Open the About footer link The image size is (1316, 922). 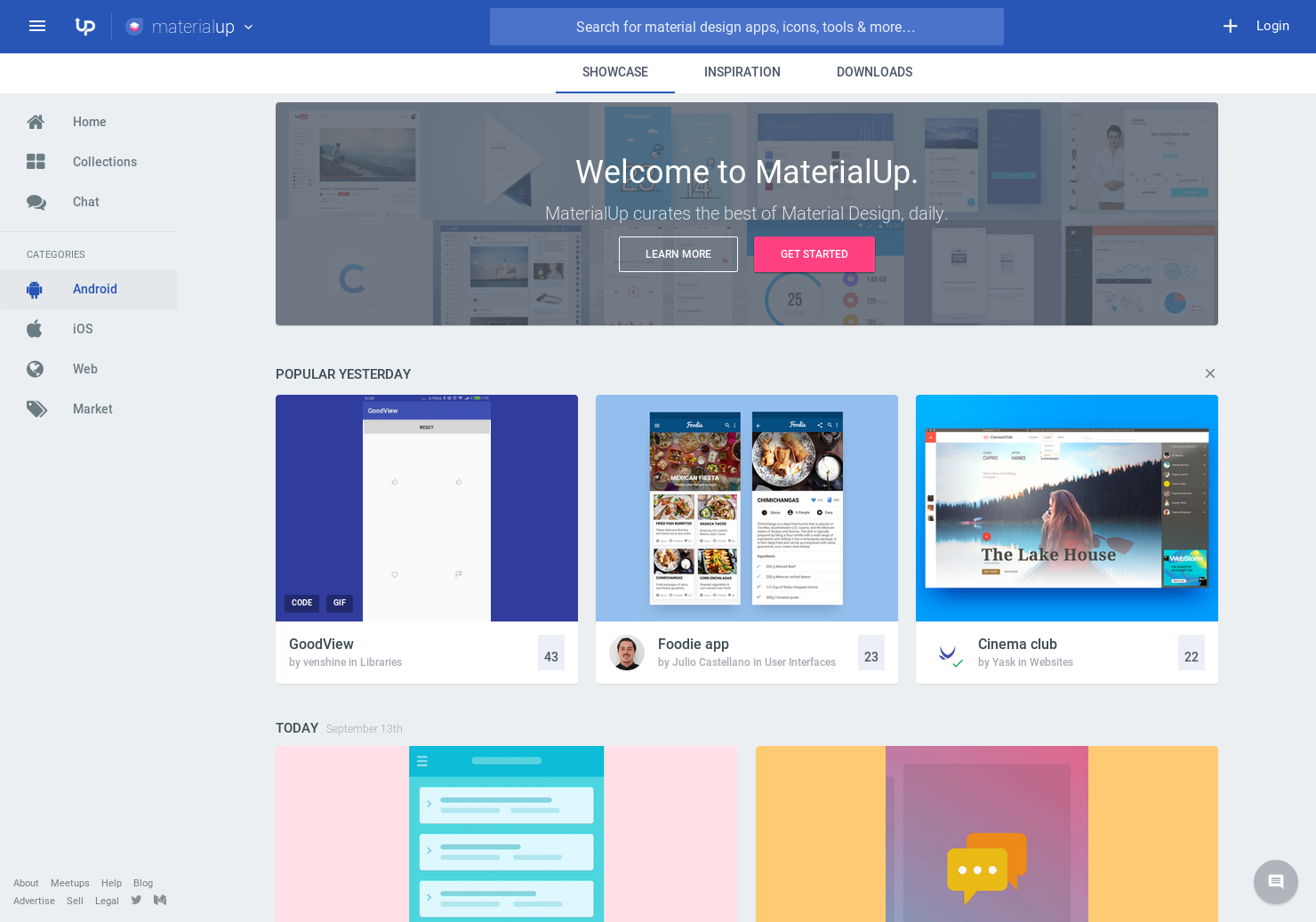[26, 883]
